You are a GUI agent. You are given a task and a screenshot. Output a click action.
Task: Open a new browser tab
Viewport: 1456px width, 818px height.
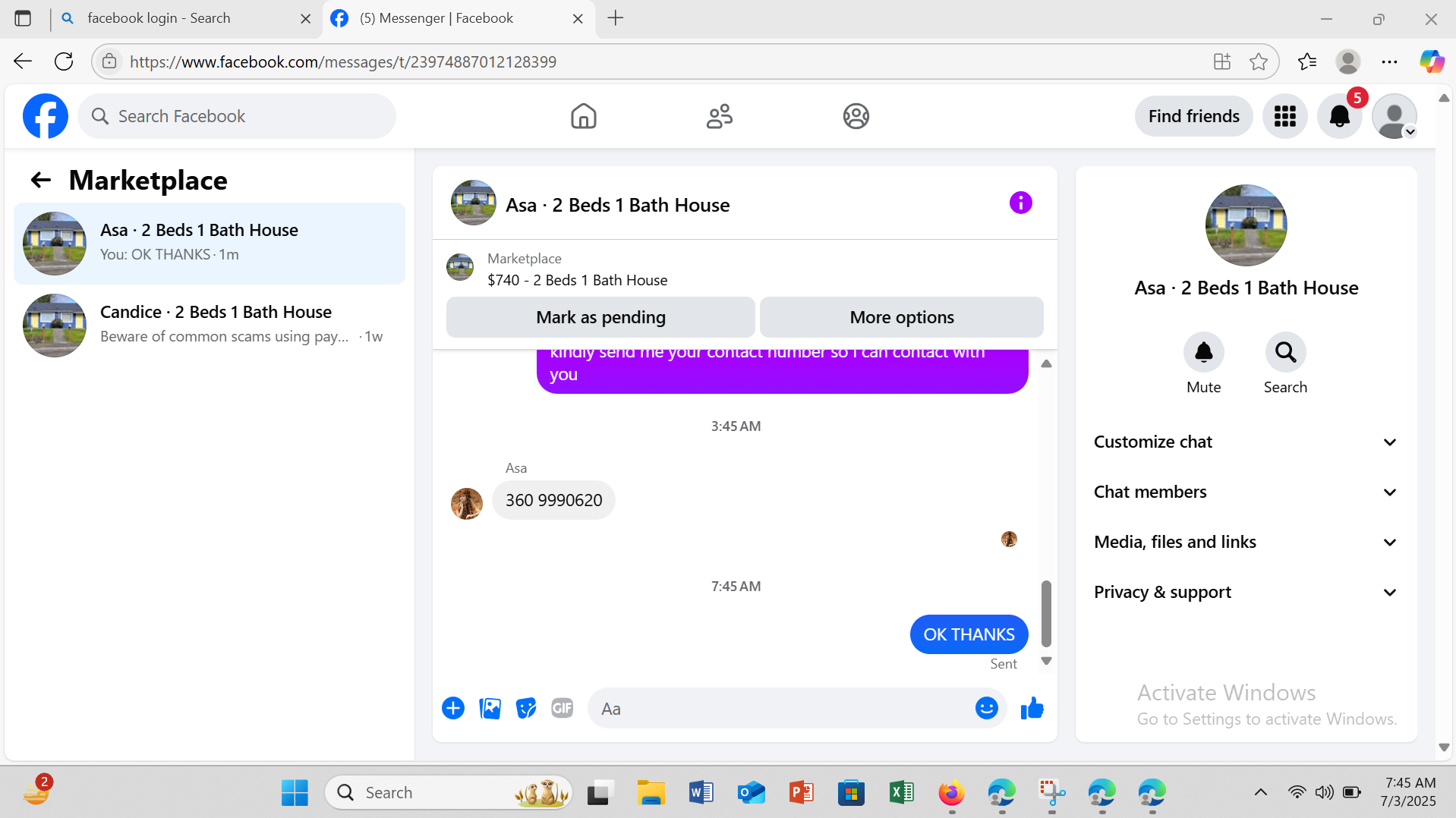(x=616, y=18)
